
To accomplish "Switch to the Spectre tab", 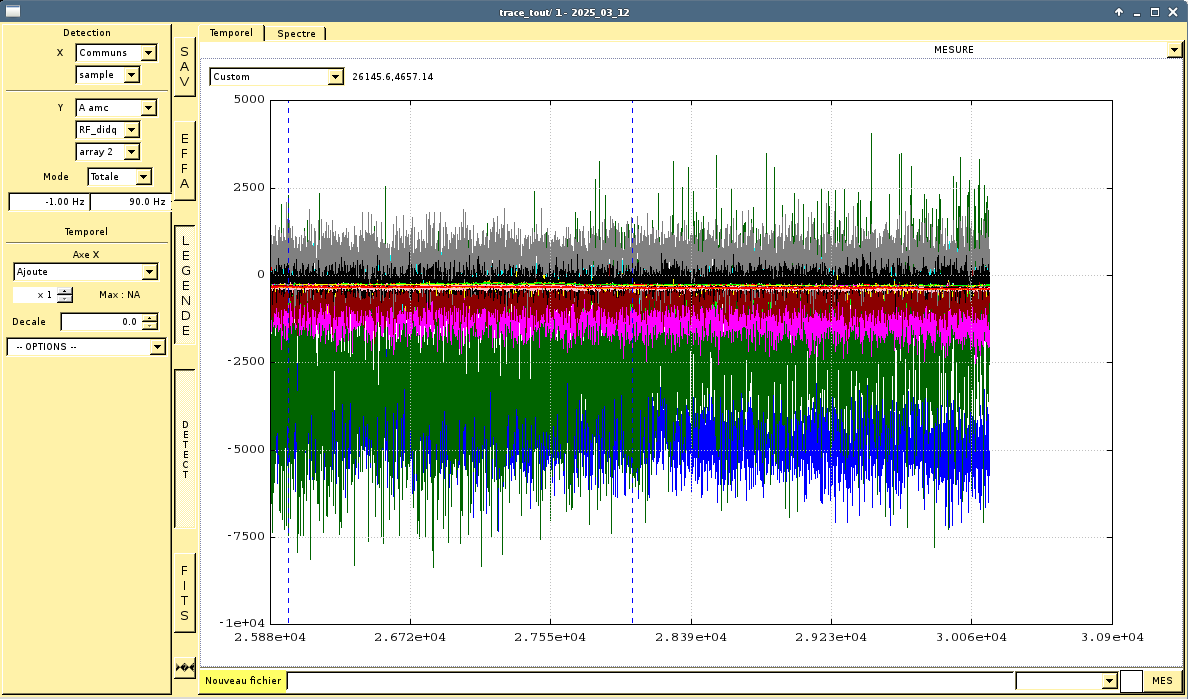I will pos(296,33).
